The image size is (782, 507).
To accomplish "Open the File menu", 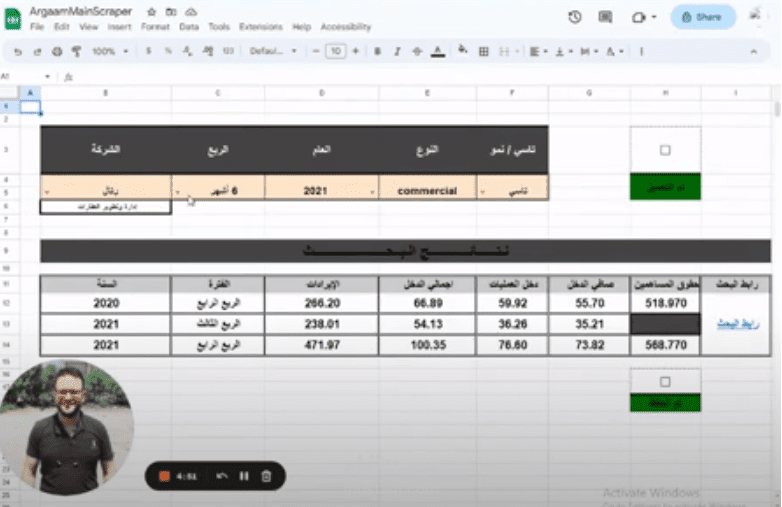I will tap(37, 27).
